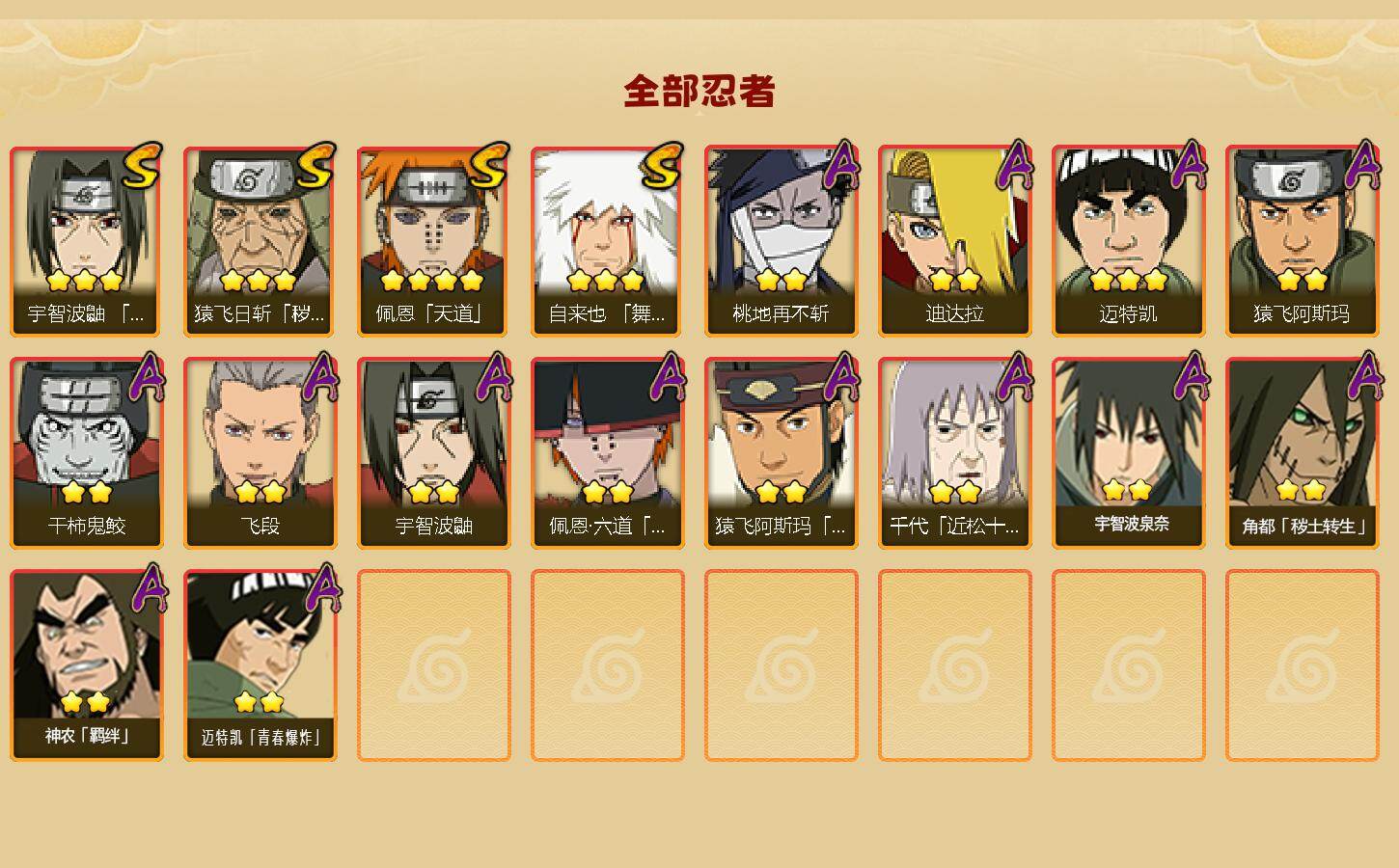
Task: Click the first empty ninja slot
Action: click(434, 665)
